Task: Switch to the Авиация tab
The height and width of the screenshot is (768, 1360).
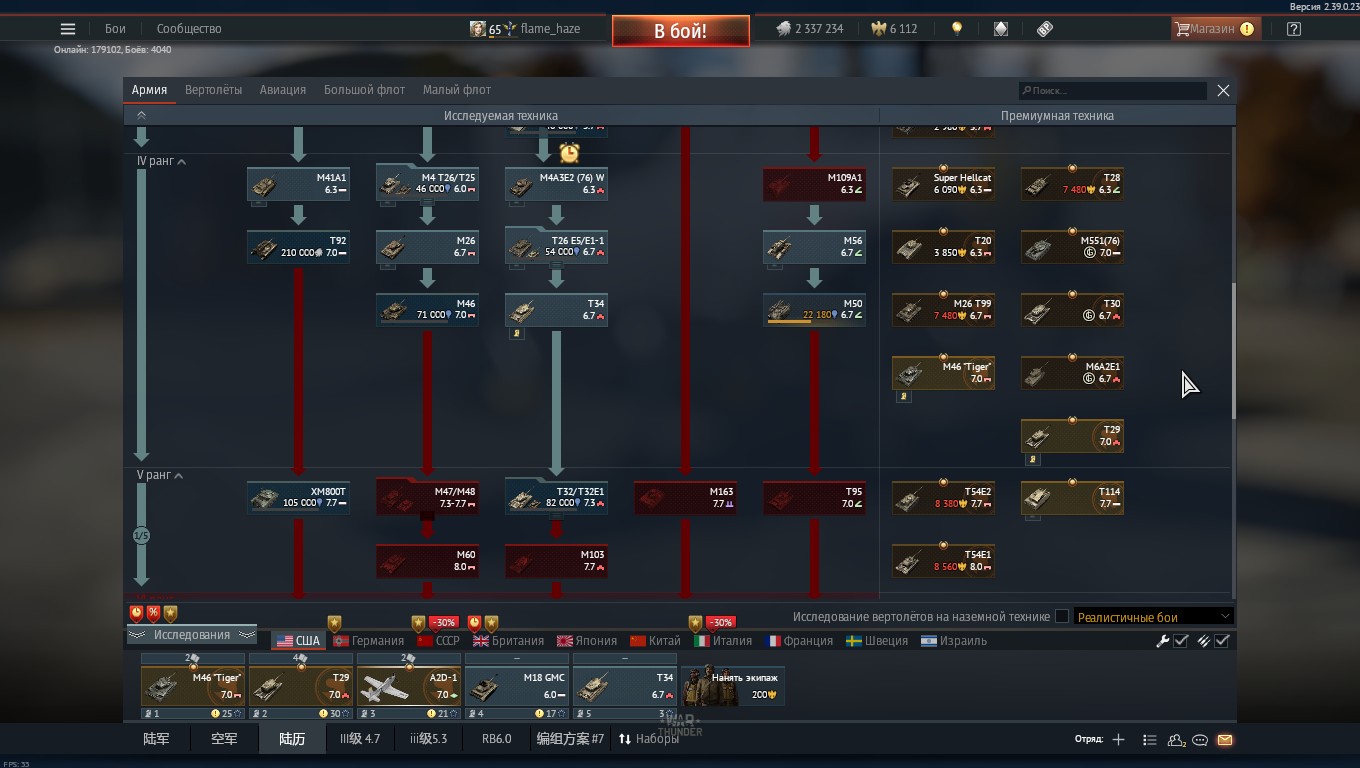Action: pos(283,90)
